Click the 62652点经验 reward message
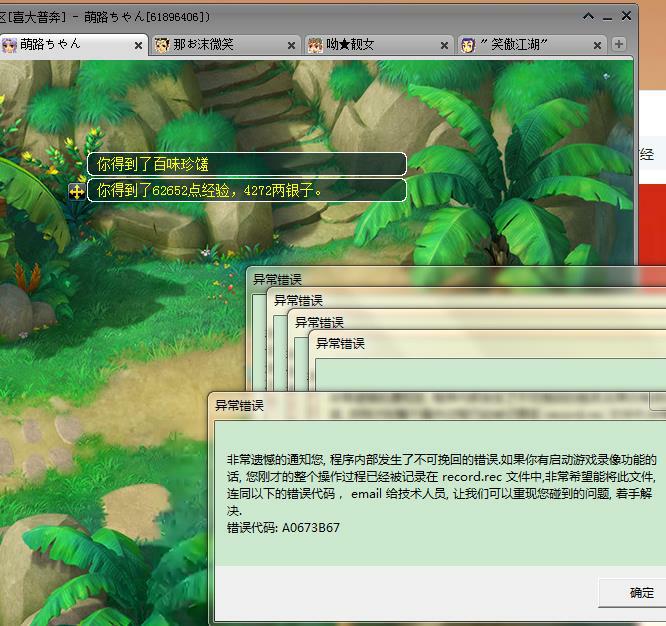Viewport: 666px width, 626px height. [247, 190]
